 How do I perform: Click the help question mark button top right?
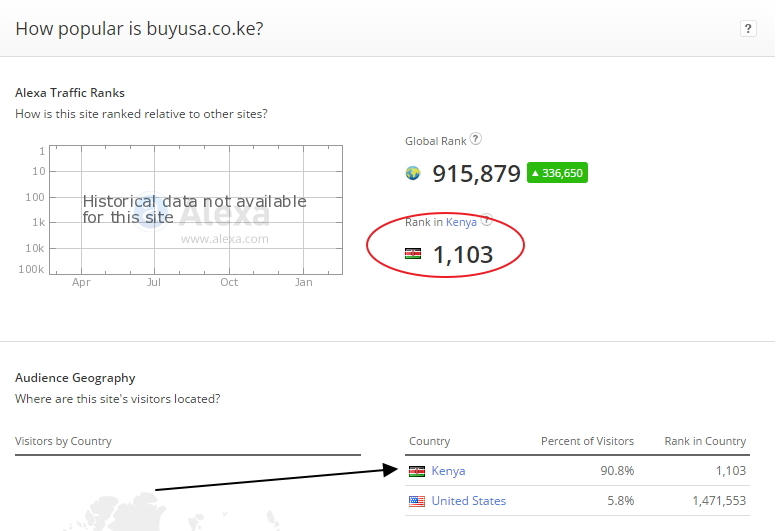tap(748, 28)
